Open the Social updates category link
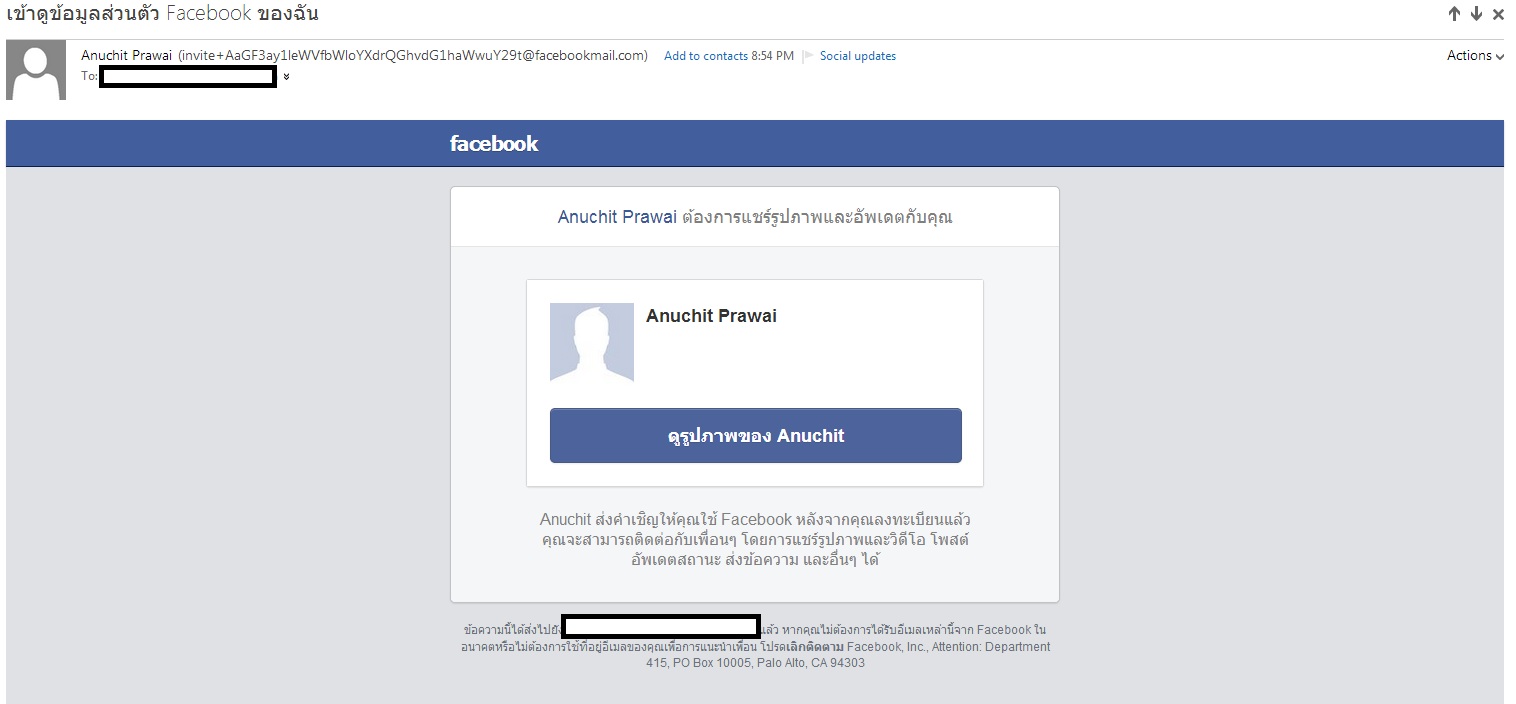Viewport: 1516px width, 704px height. [x=858, y=56]
